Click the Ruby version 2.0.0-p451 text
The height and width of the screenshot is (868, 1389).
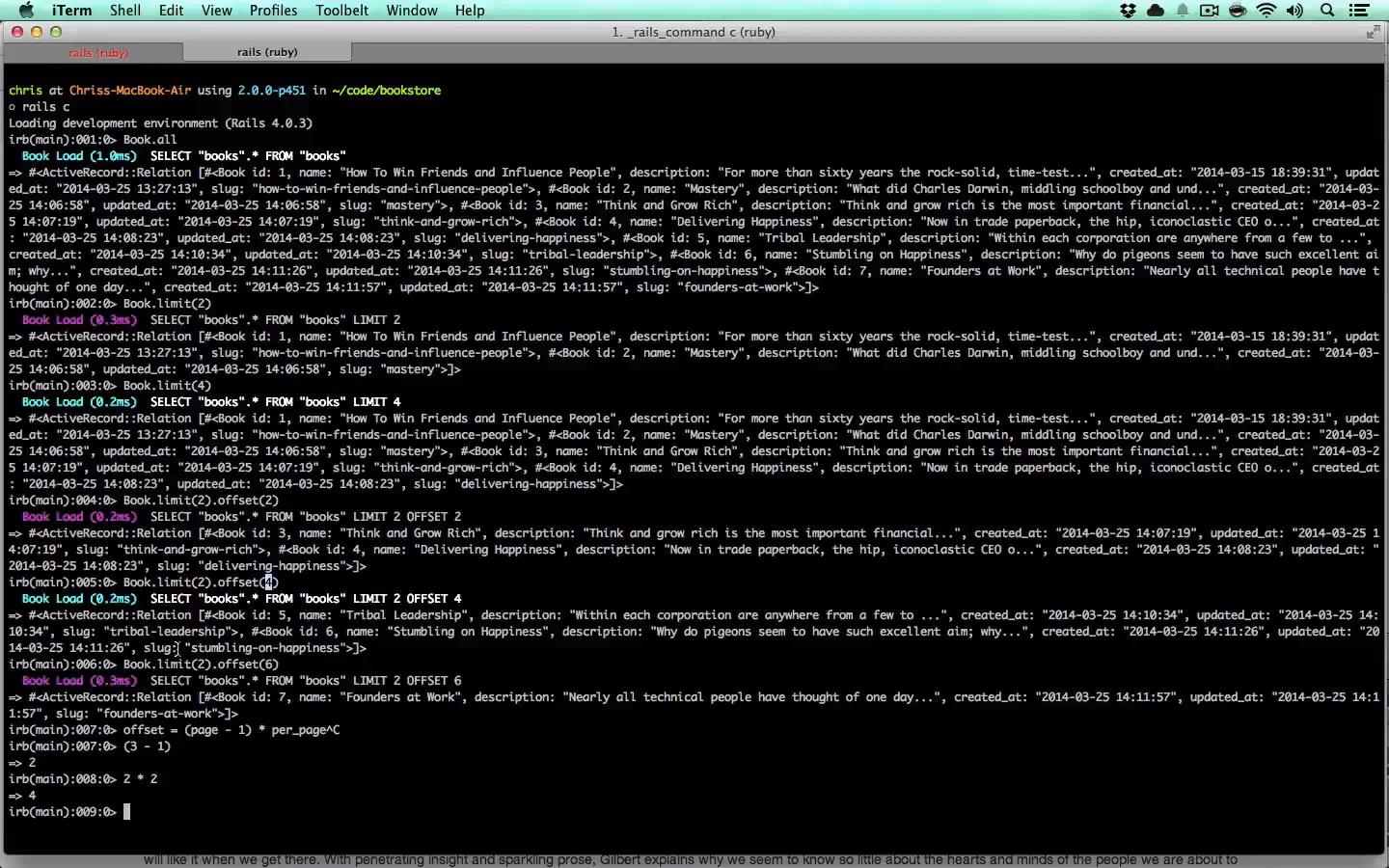[272, 91]
